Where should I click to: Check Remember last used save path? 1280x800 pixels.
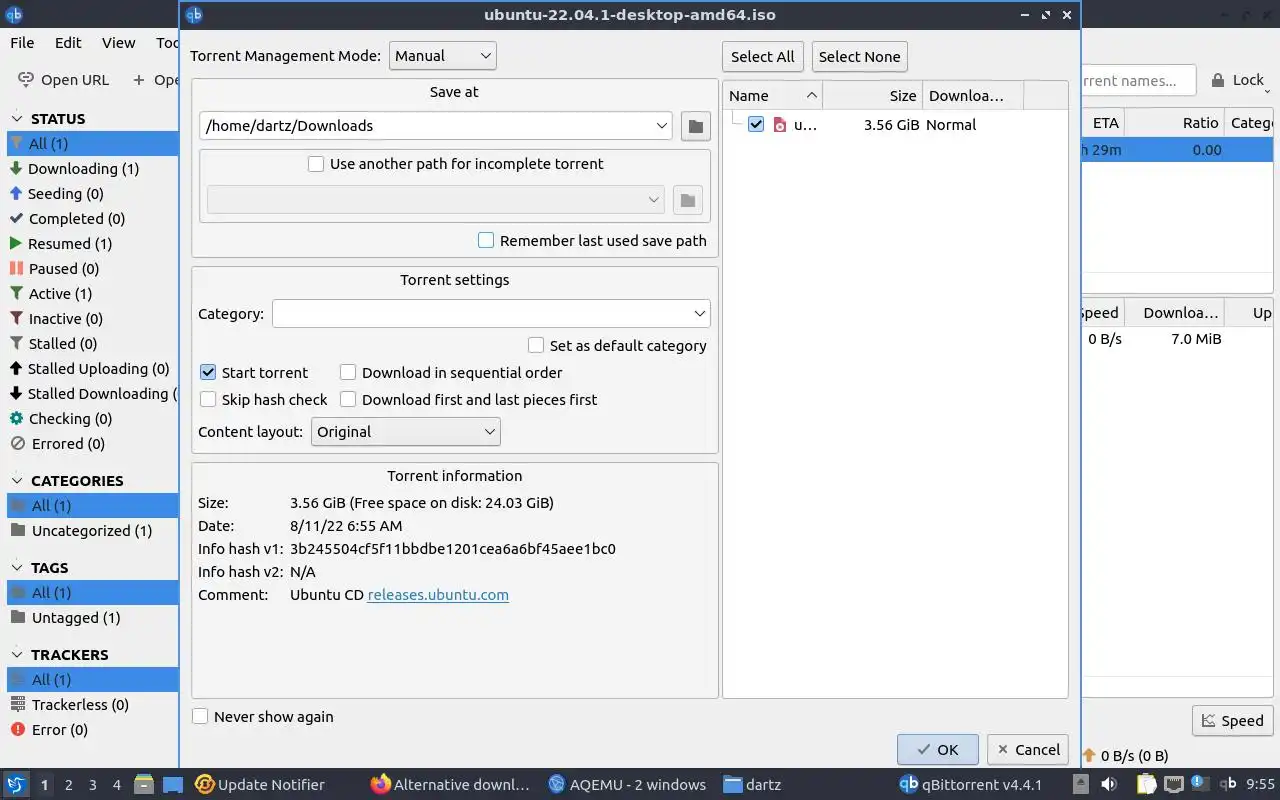pyautogui.click(x=486, y=240)
